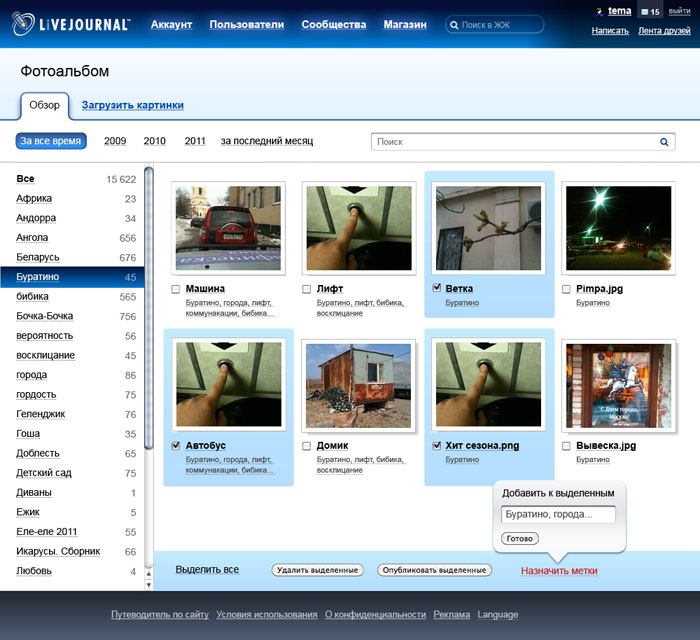This screenshot has height=640, width=700.
Task: Click the tag input field in the popup
Action: [558, 515]
